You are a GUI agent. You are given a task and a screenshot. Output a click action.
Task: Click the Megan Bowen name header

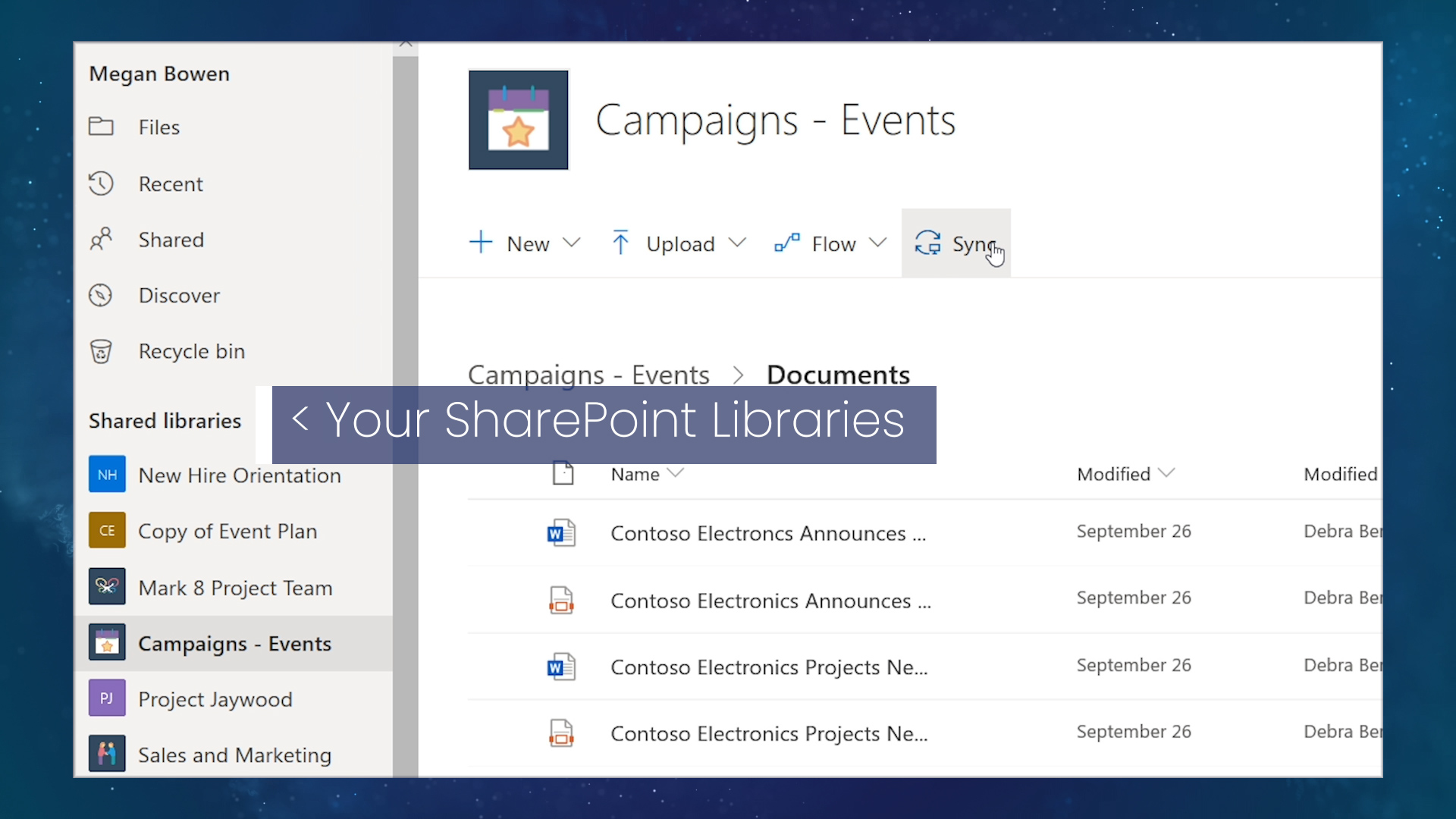(159, 74)
